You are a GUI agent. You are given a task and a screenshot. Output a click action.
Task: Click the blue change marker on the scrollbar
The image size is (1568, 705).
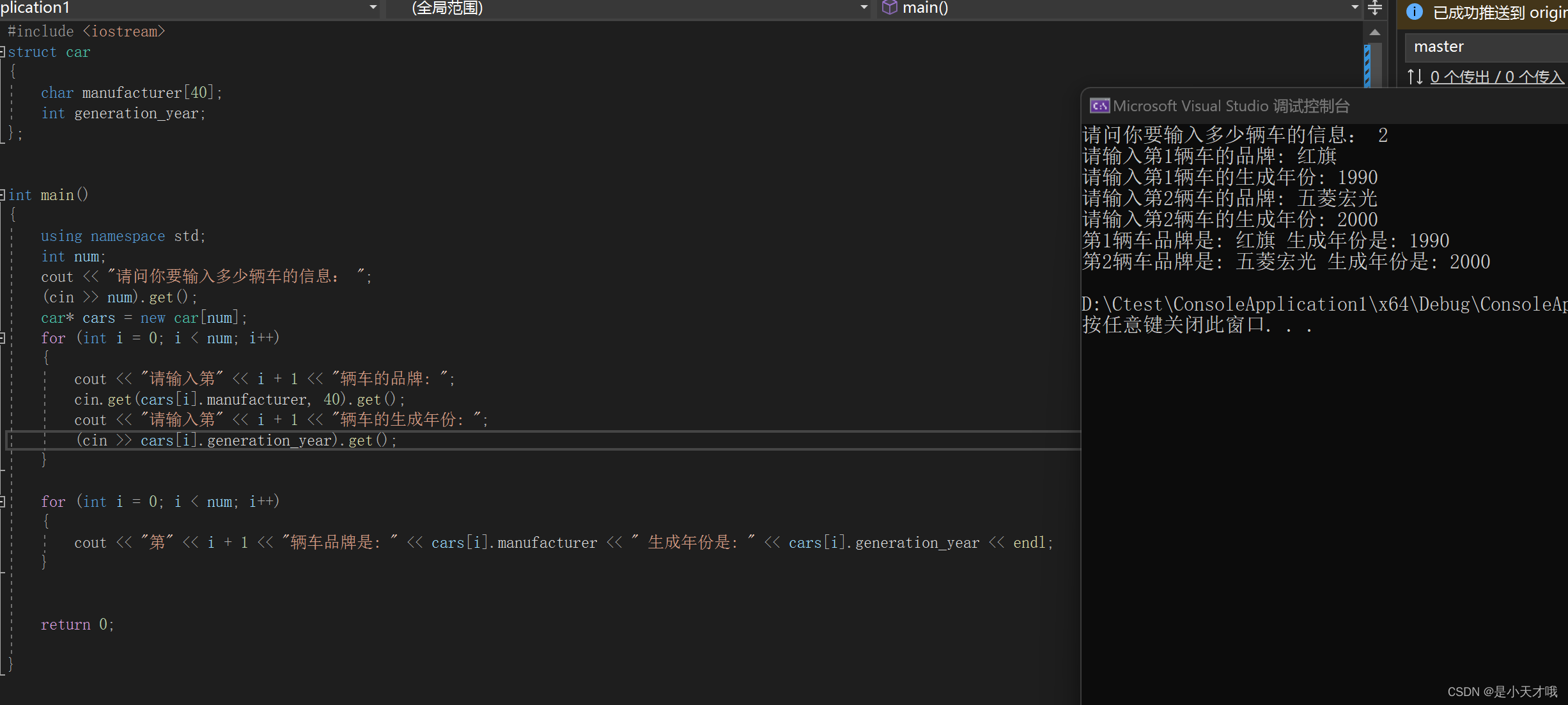coord(1366,64)
